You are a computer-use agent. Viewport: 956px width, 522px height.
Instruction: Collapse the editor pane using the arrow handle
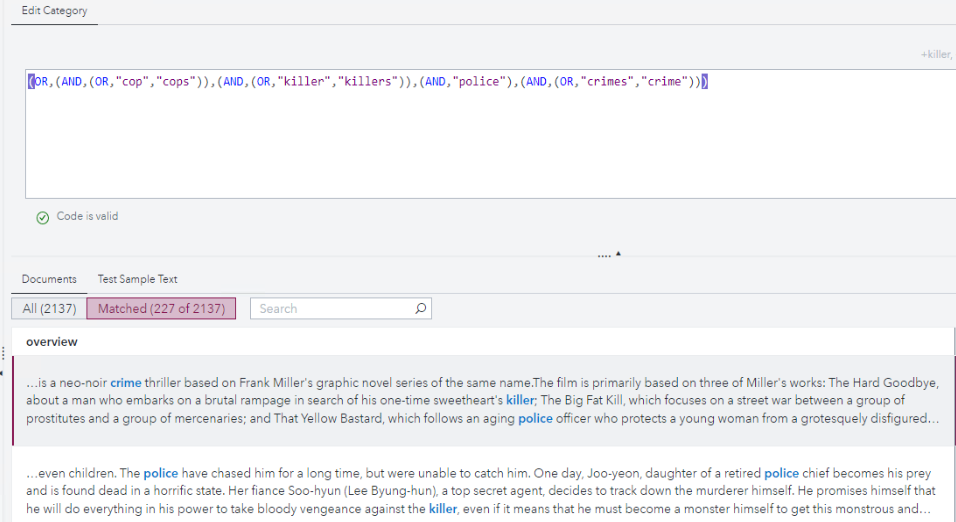click(618, 254)
